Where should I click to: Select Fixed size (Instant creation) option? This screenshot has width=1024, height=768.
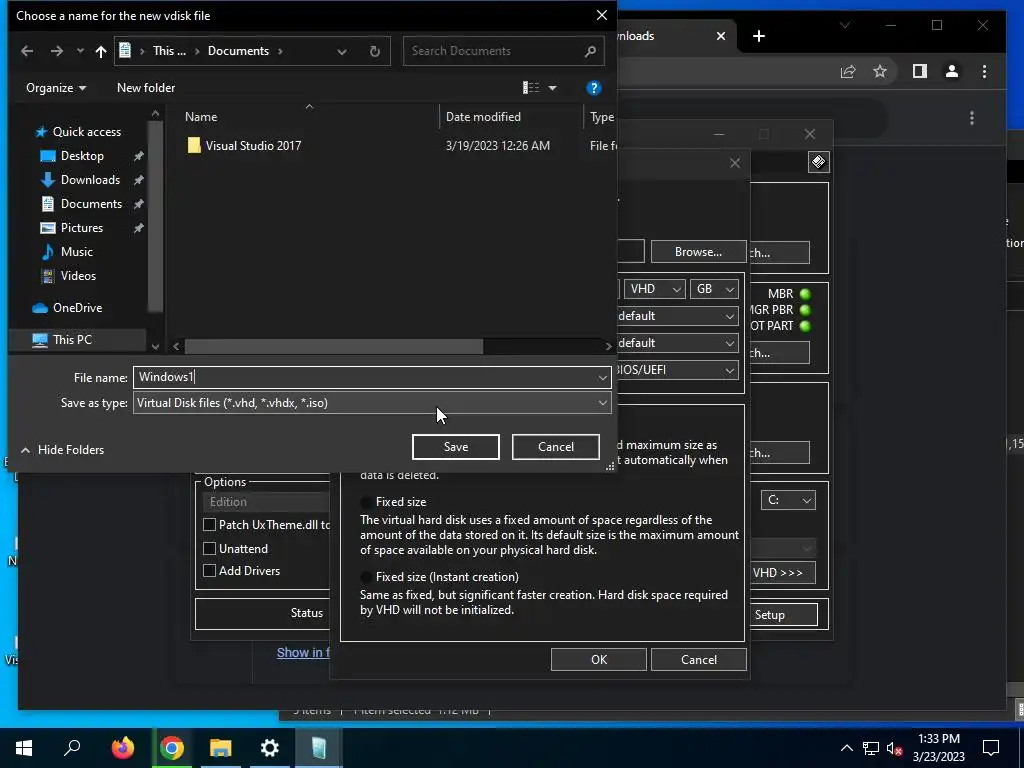pyautogui.click(x=367, y=577)
